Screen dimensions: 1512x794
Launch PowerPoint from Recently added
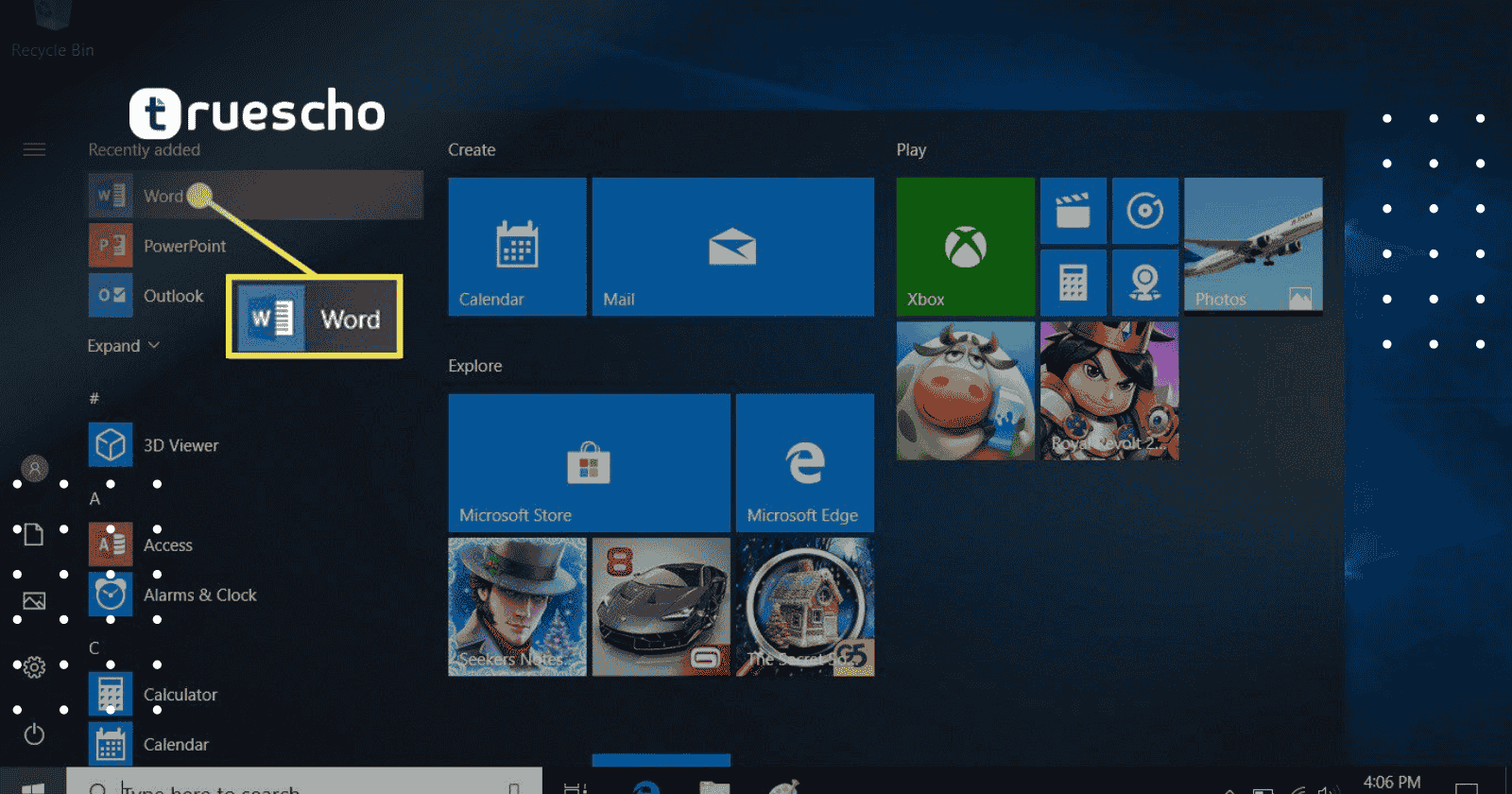[184, 246]
